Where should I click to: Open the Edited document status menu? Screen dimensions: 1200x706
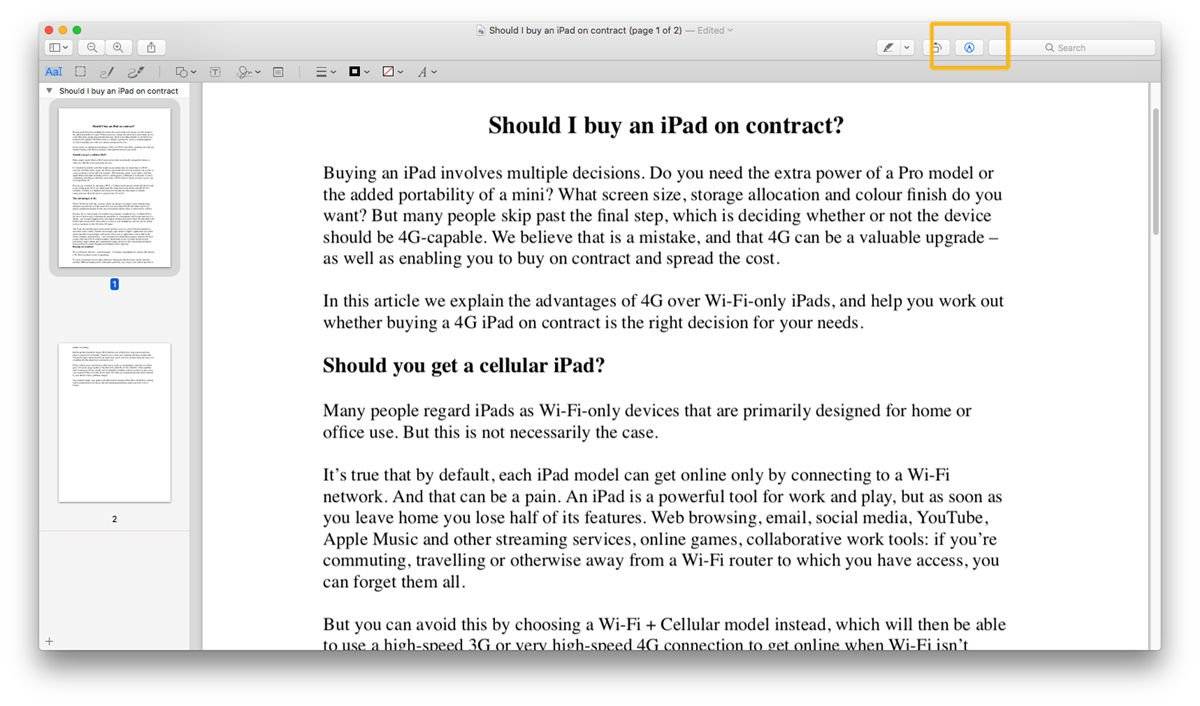pyautogui.click(x=713, y=30)
